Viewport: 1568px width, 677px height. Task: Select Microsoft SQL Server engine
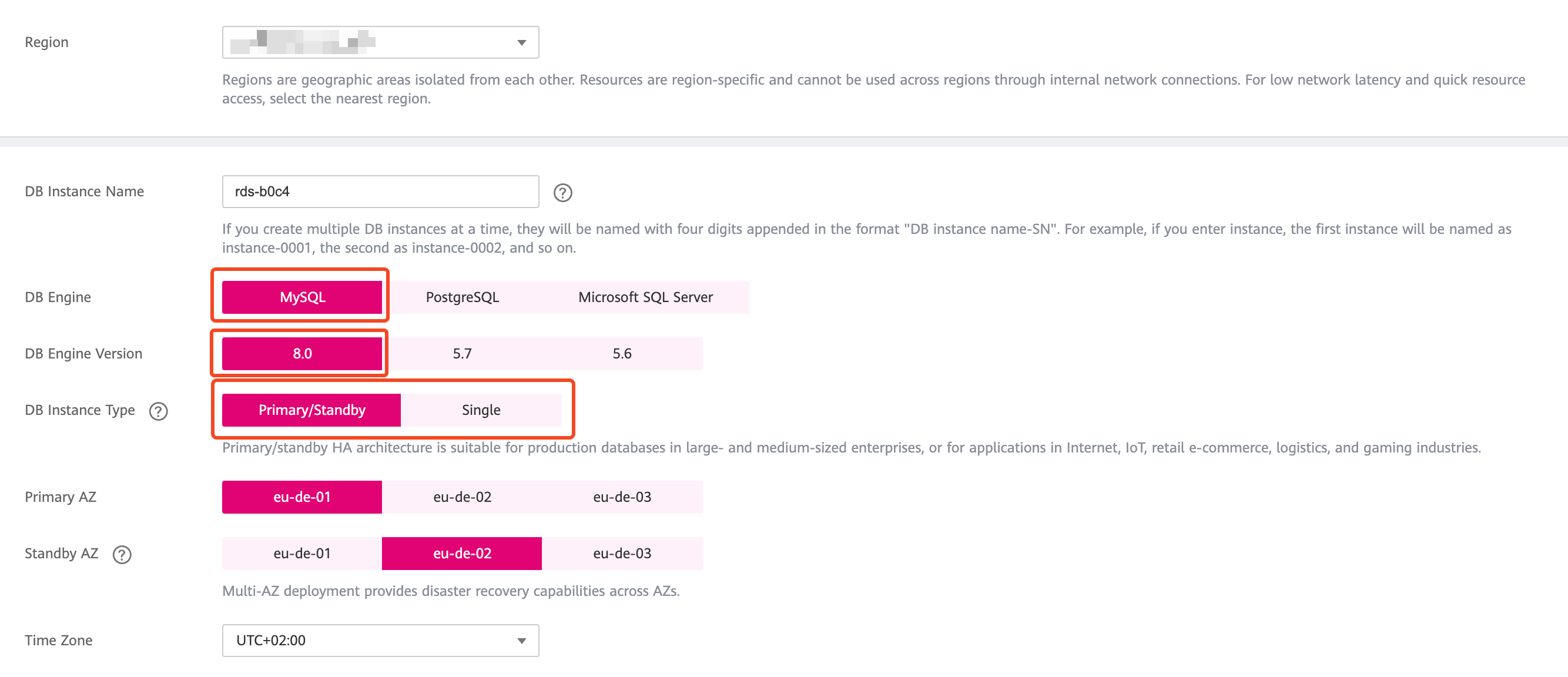tap(645, 297)
